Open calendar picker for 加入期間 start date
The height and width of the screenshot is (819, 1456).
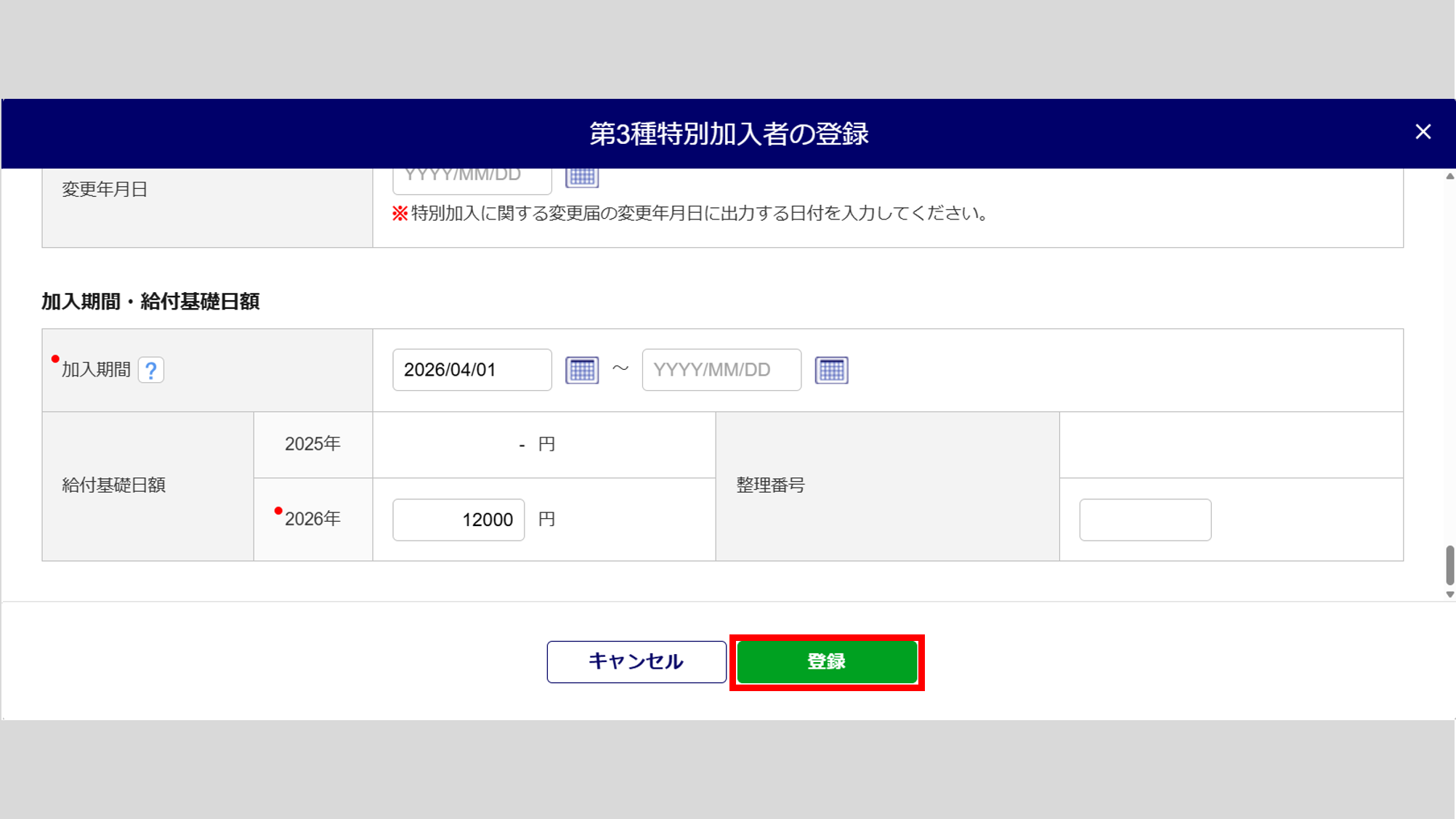point(582,370)
